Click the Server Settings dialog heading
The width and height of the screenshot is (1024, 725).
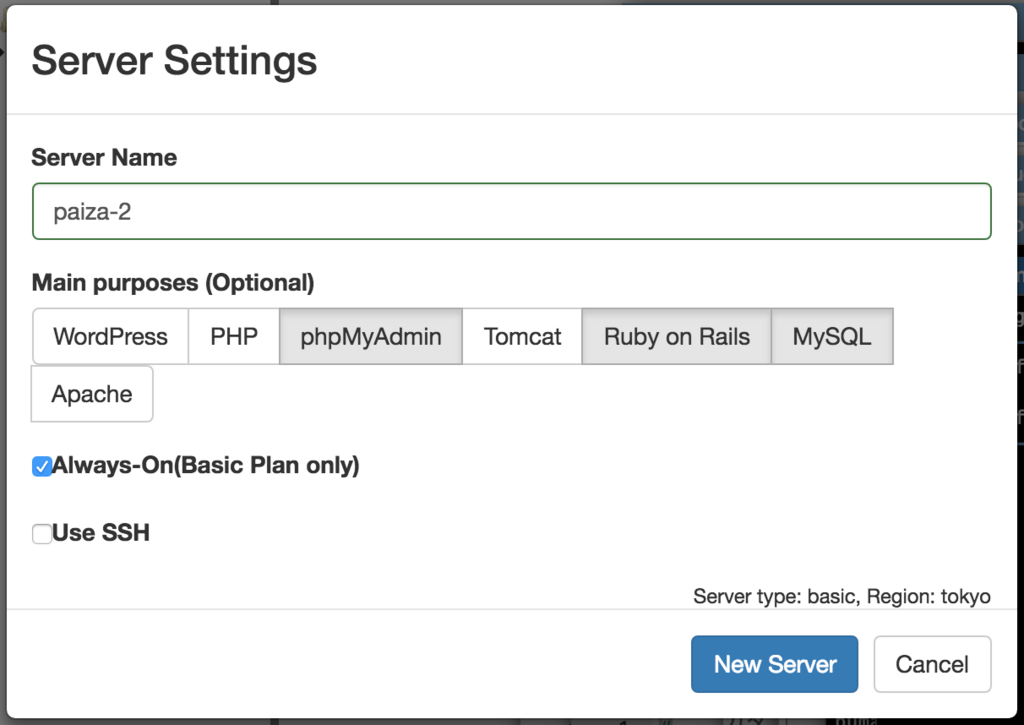click(x=174, y=60)
